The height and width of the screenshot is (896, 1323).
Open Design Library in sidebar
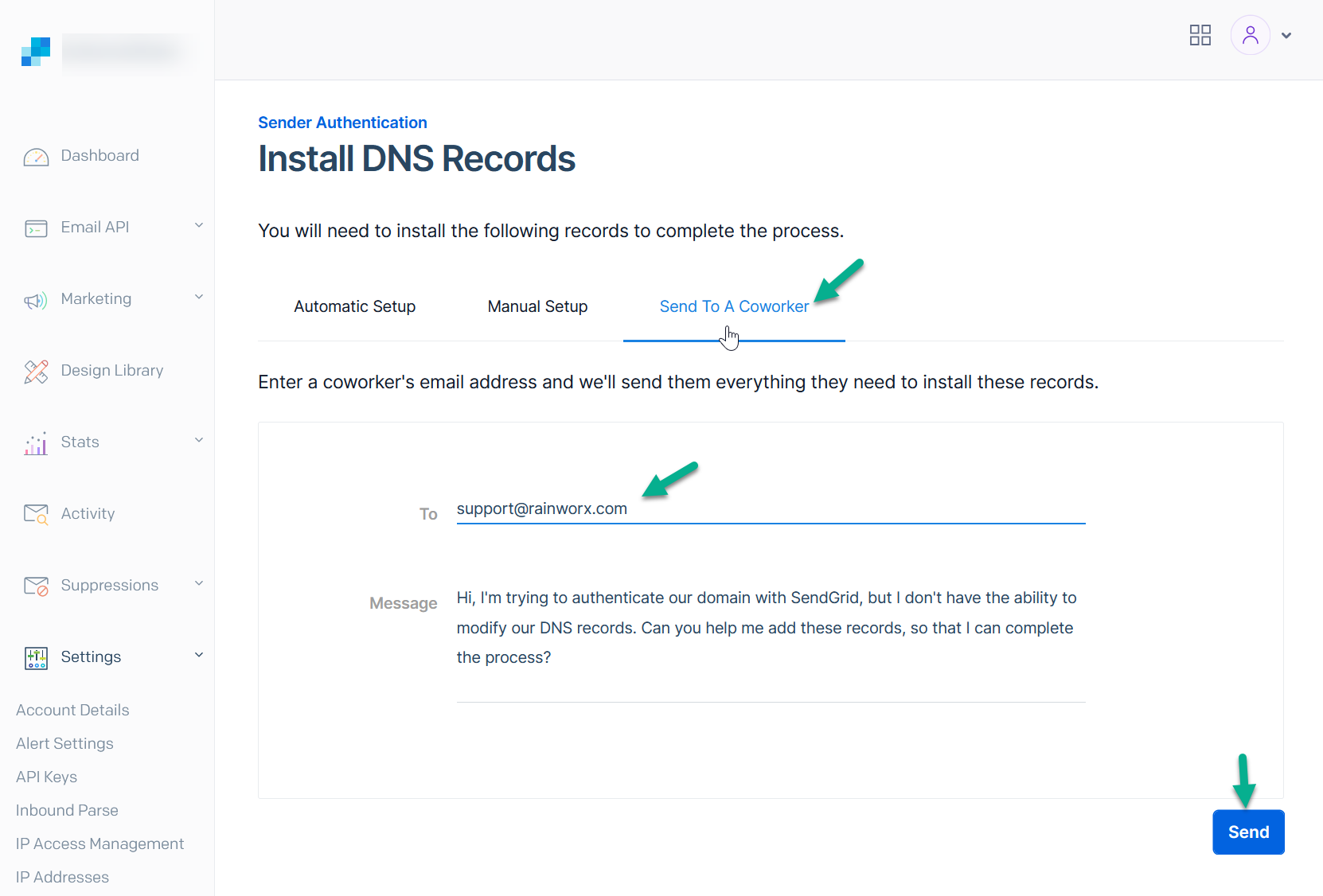(112, 371)
